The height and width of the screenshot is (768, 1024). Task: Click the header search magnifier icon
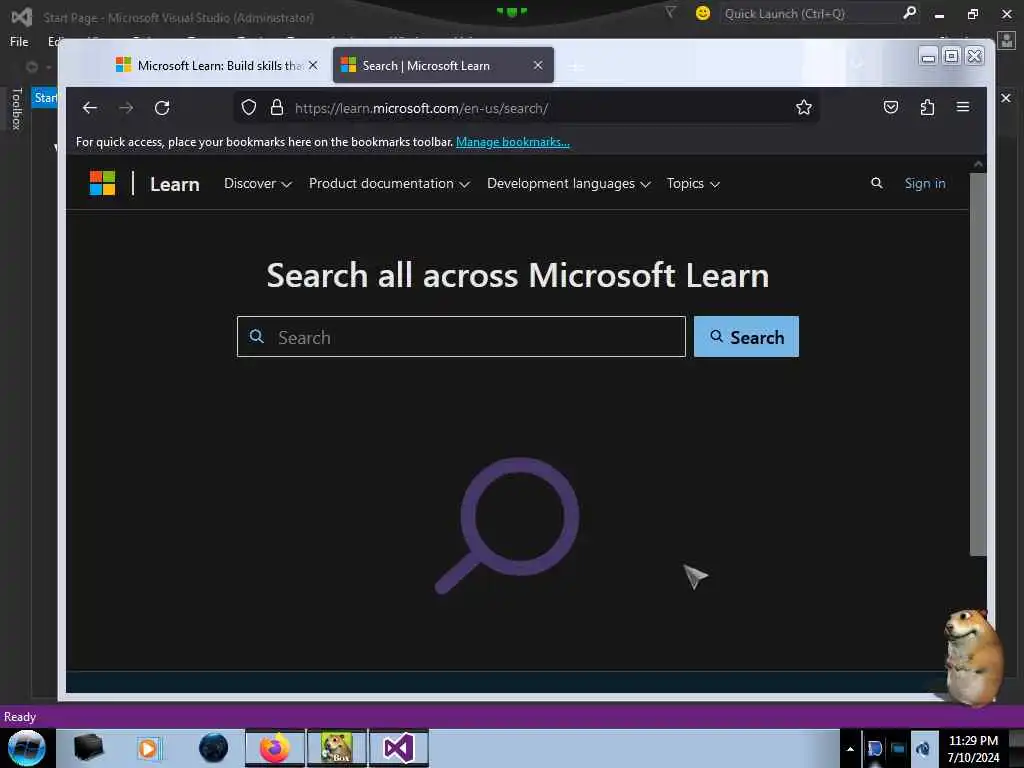pyautogui.click(x=877, y=183)
